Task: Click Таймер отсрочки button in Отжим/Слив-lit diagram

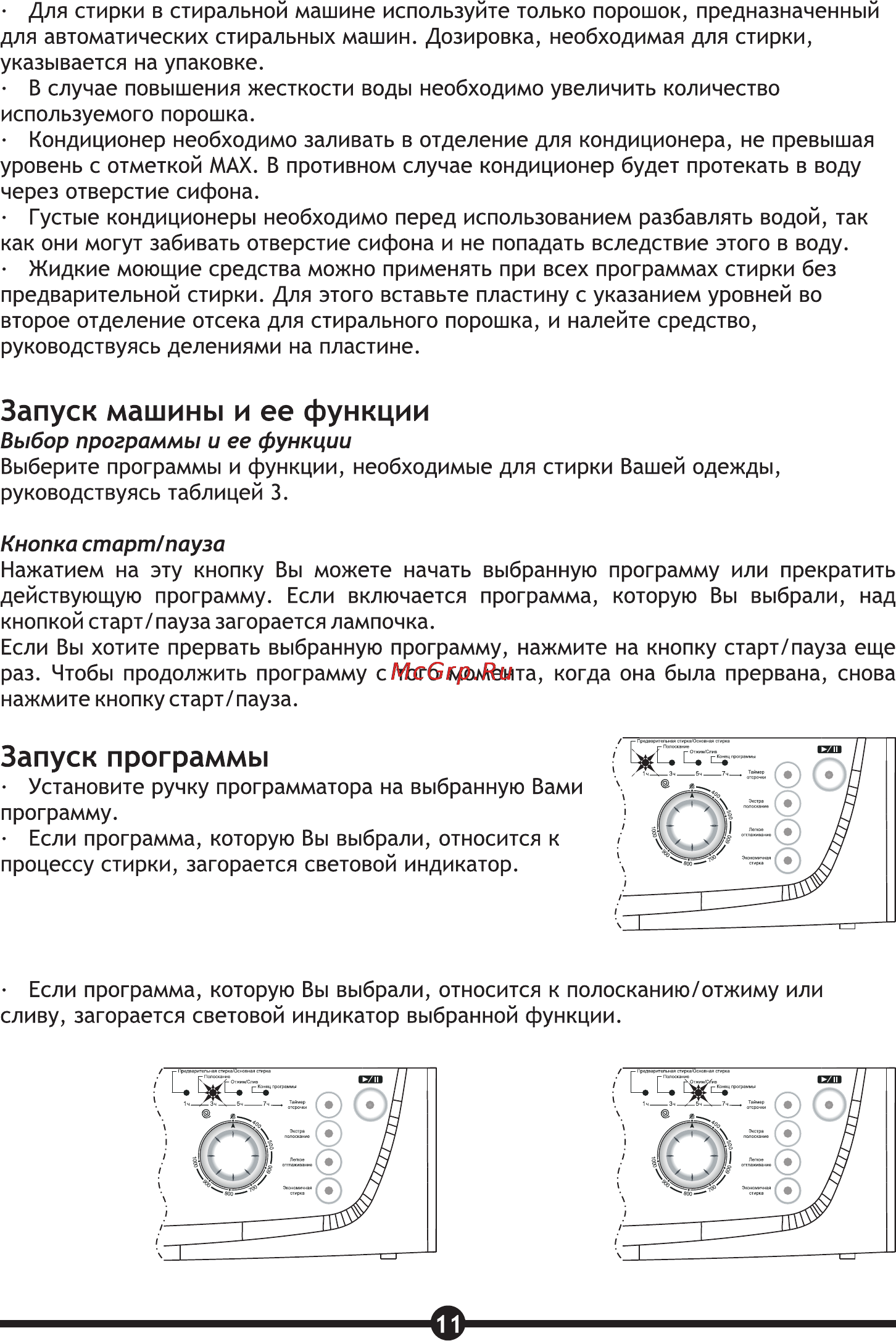Action: 787,1105
